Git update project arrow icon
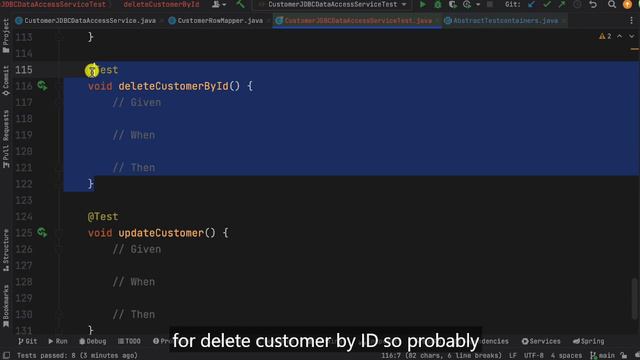This screenshot has width=640, height=360. [531, 4]
